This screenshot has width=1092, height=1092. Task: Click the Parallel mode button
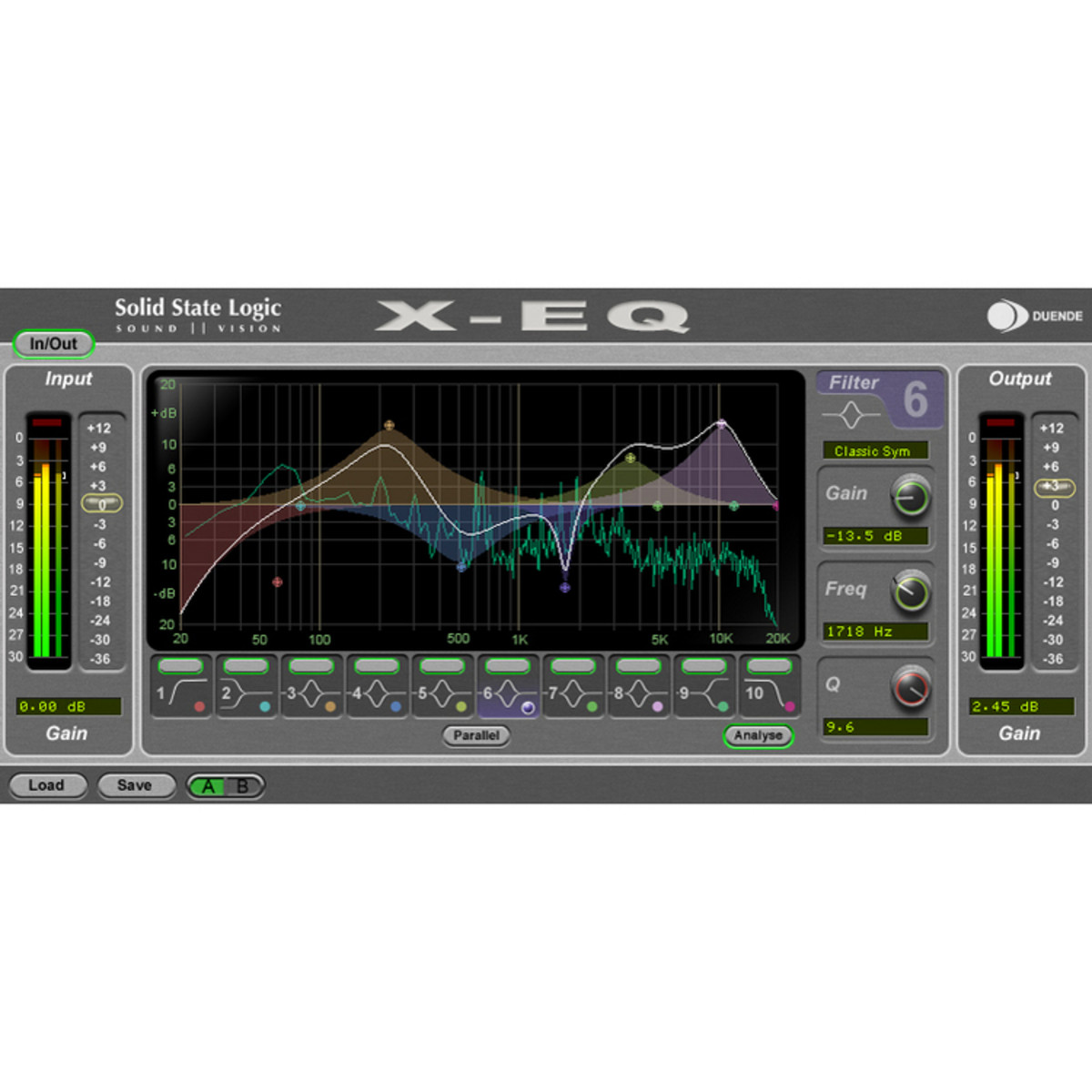click(x=476, y=735)
